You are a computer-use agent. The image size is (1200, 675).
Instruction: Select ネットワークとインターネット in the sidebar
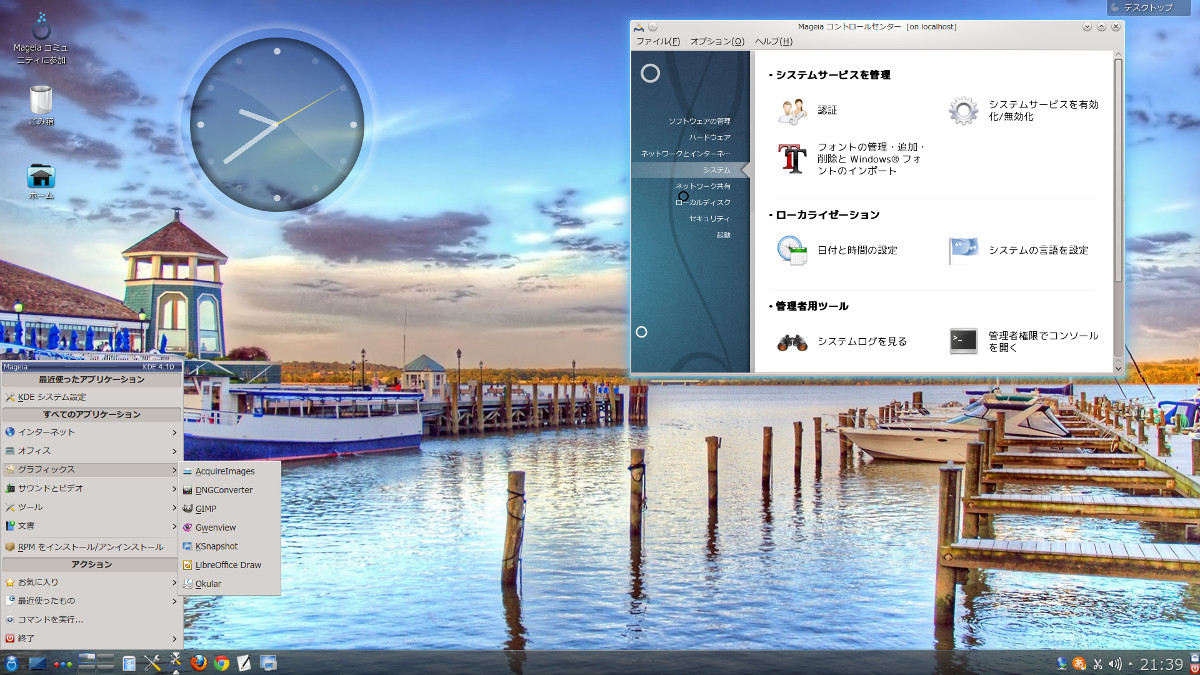686,154
